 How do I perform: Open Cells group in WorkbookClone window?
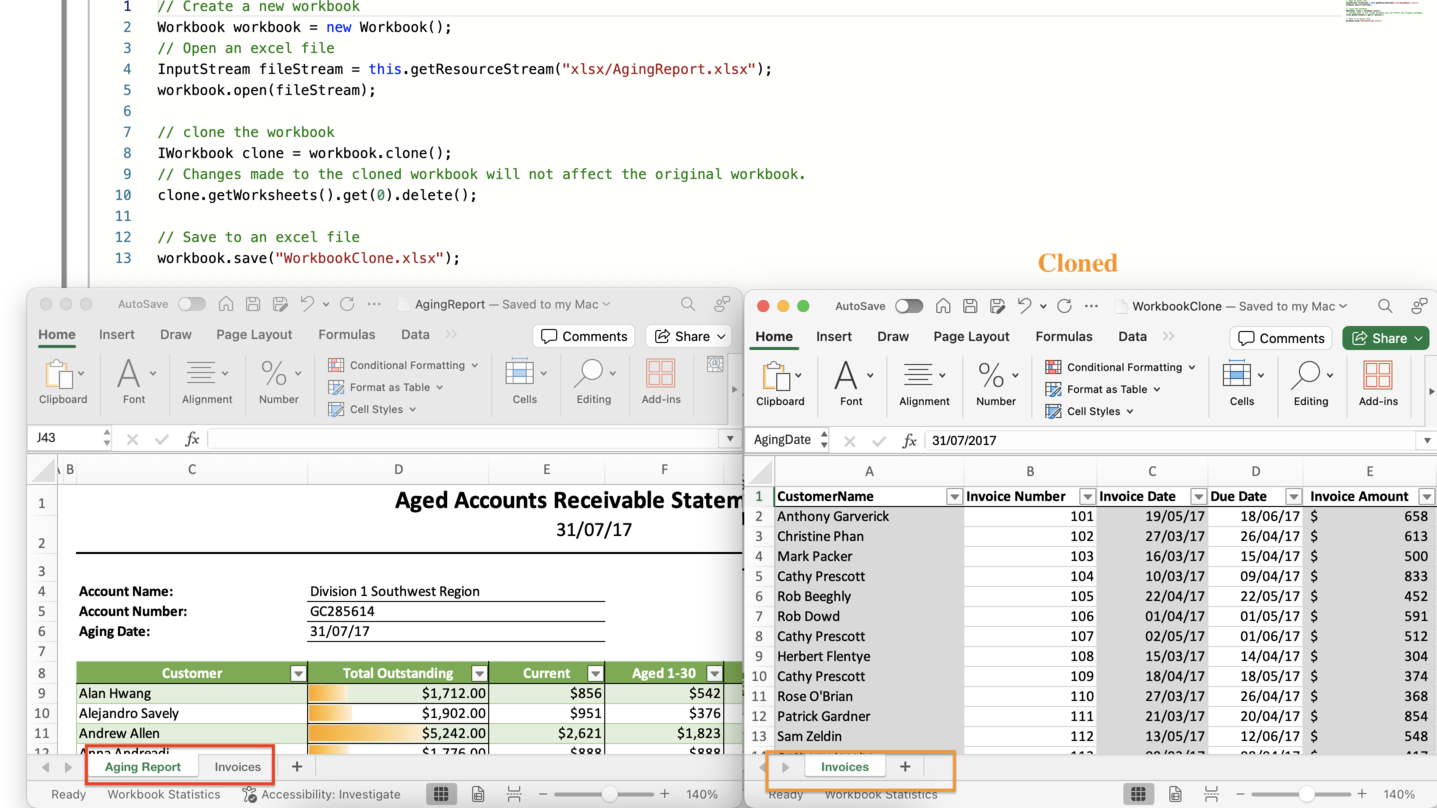[1241, 385]
